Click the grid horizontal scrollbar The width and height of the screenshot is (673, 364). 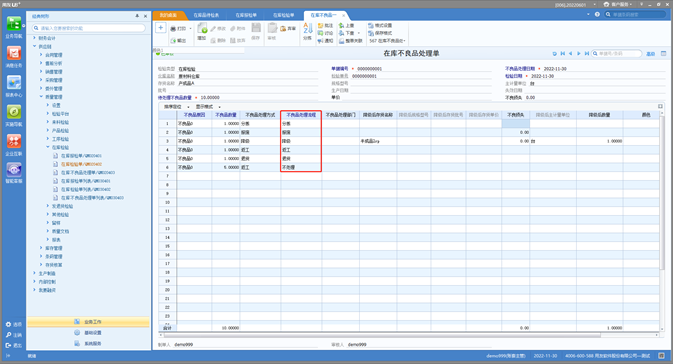click(382, 335)
